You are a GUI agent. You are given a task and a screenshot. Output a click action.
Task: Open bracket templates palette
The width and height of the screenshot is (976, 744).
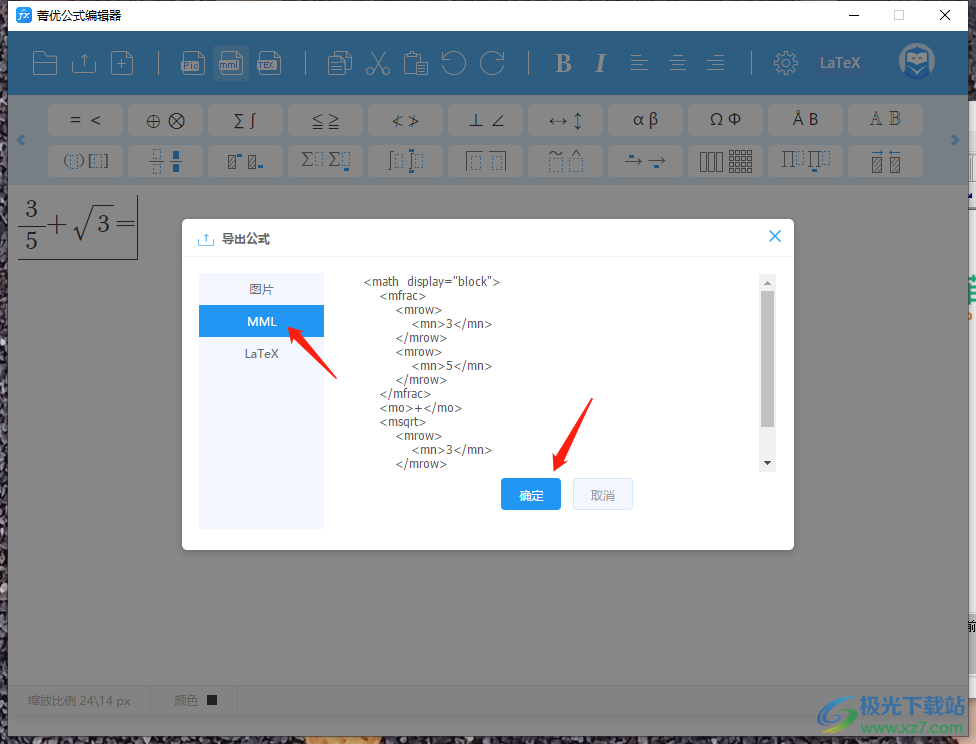pos(85,161)
